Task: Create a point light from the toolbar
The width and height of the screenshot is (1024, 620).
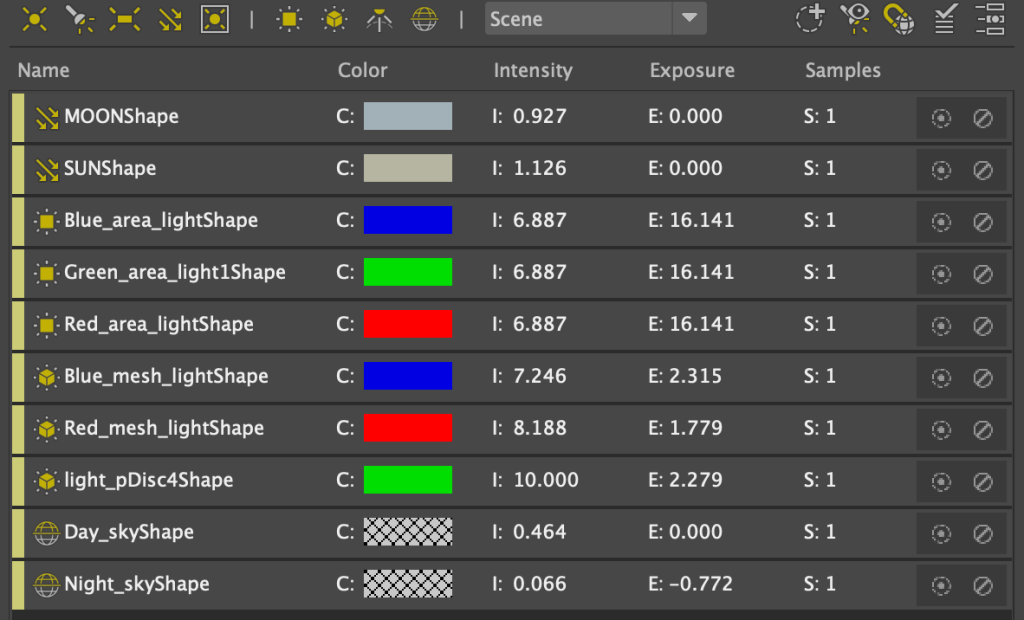Action: [x=35, y=19]
